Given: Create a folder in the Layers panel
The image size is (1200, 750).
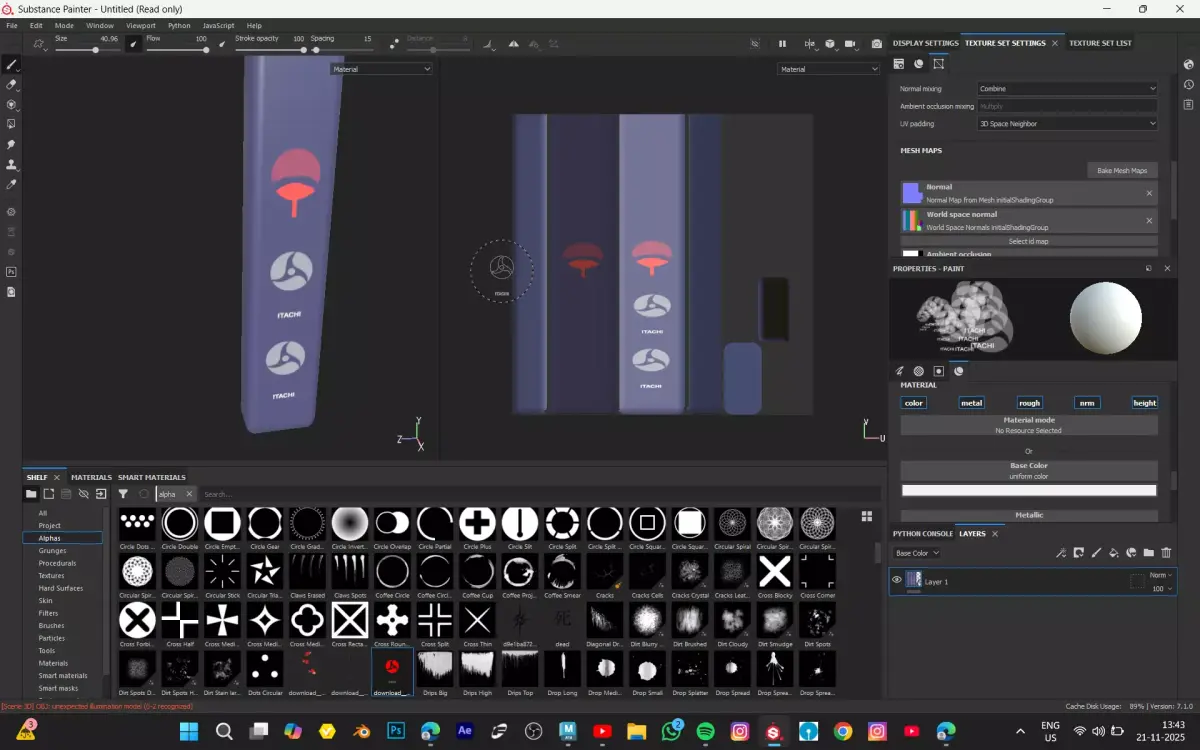Looking at the screenshot, I should (1148, 553).
